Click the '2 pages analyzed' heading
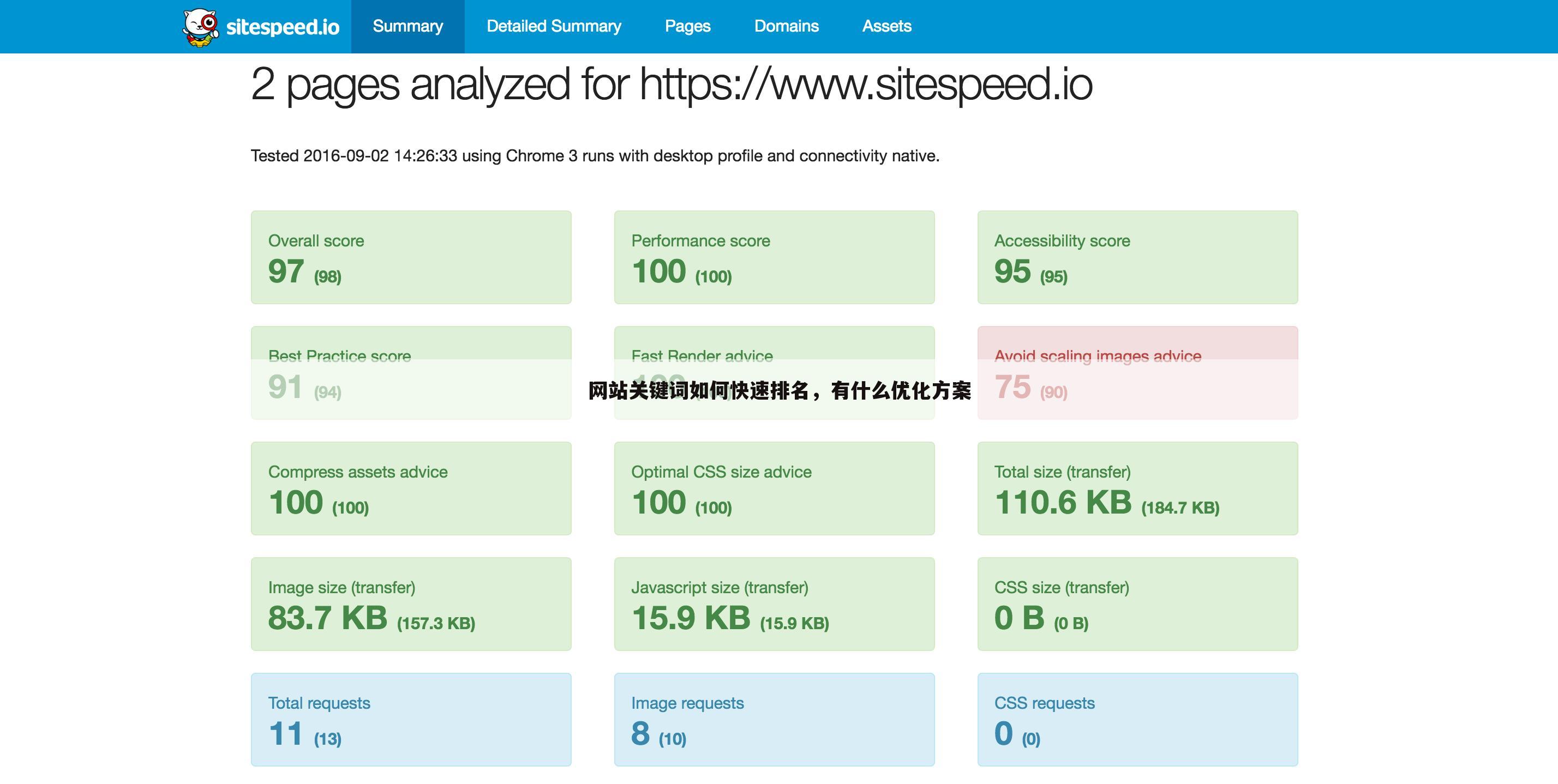Viewport: 1558px width, 784px height. [x=672, y=85]
